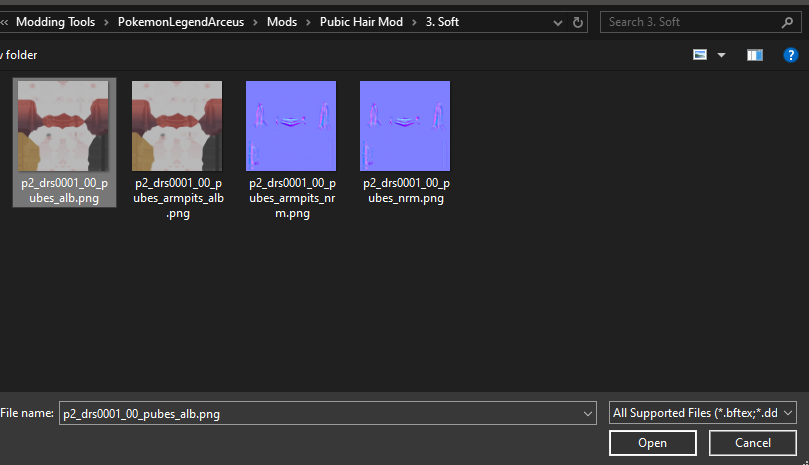The width and height of the screenshot is (809, 465).
Task: Click the Cancel button
Action: pyautogui.click(x=753, y=443)
